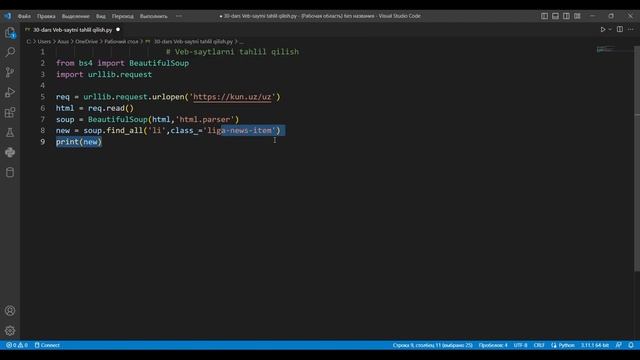Click line number 1 in the gutter
Screen dimensions: 640x360
(42, 52)
